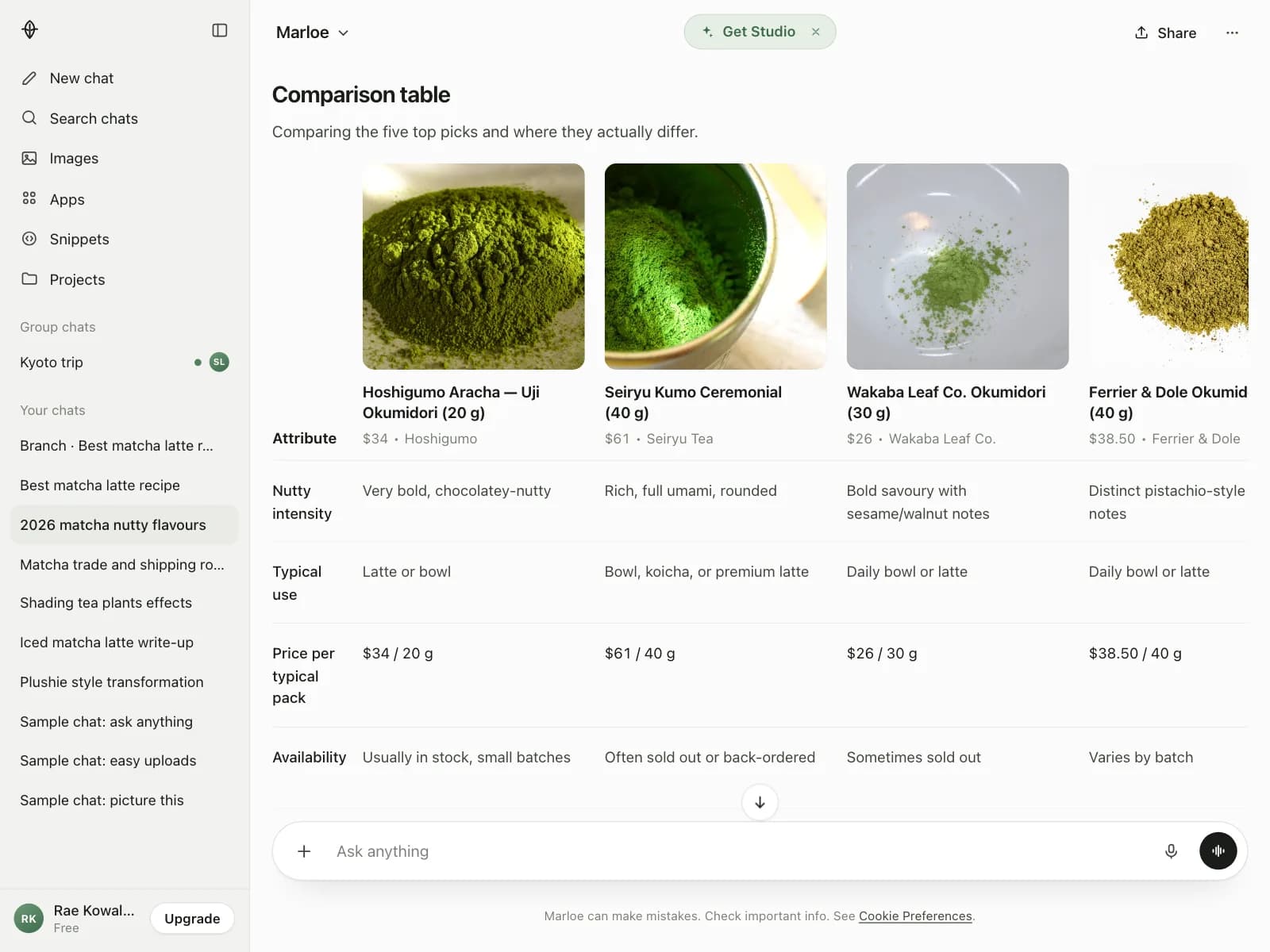Open Sample chat: ask anything

[125, 722]
